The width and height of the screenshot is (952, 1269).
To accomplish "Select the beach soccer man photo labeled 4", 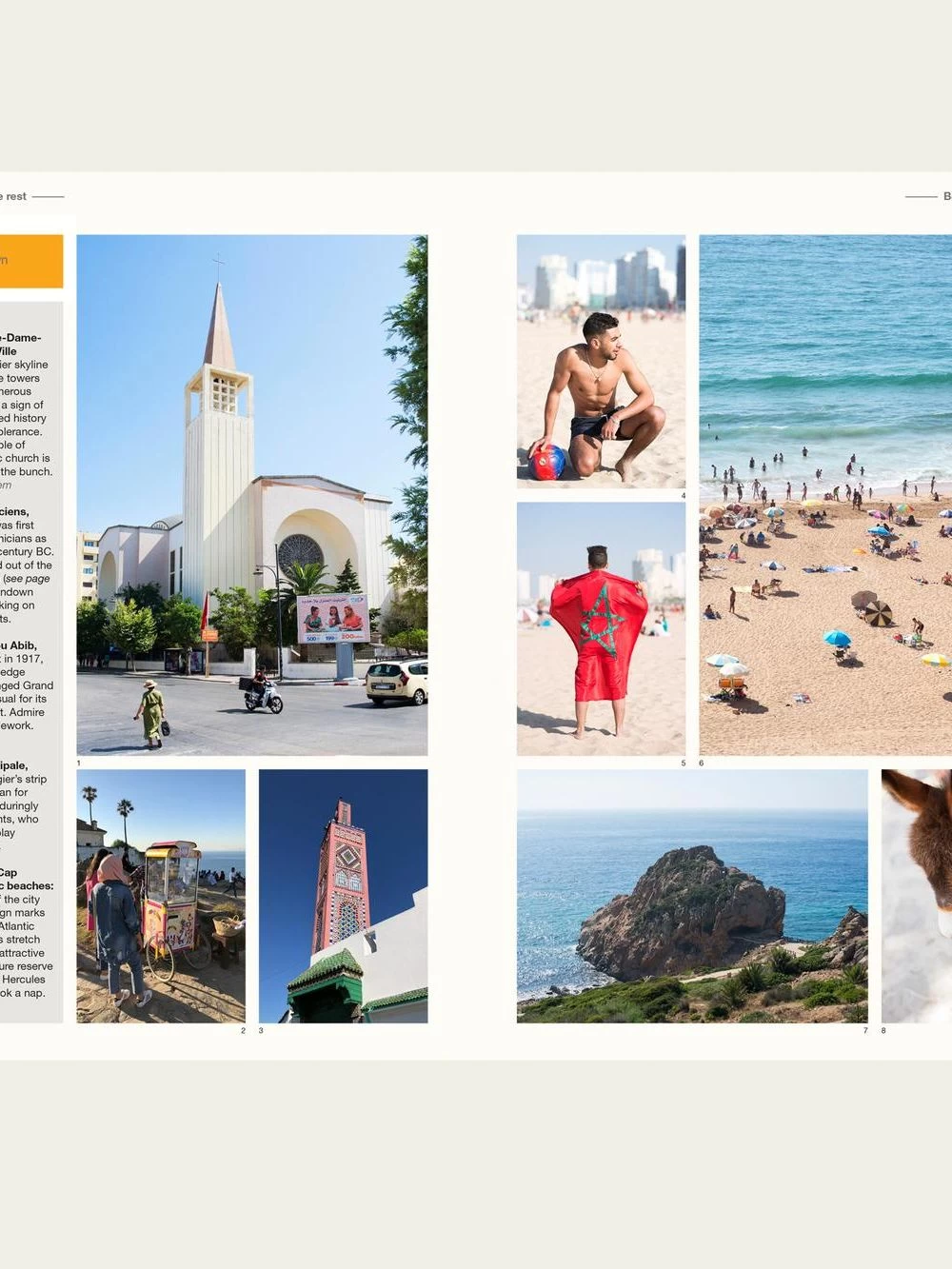I will pos(600,362).
